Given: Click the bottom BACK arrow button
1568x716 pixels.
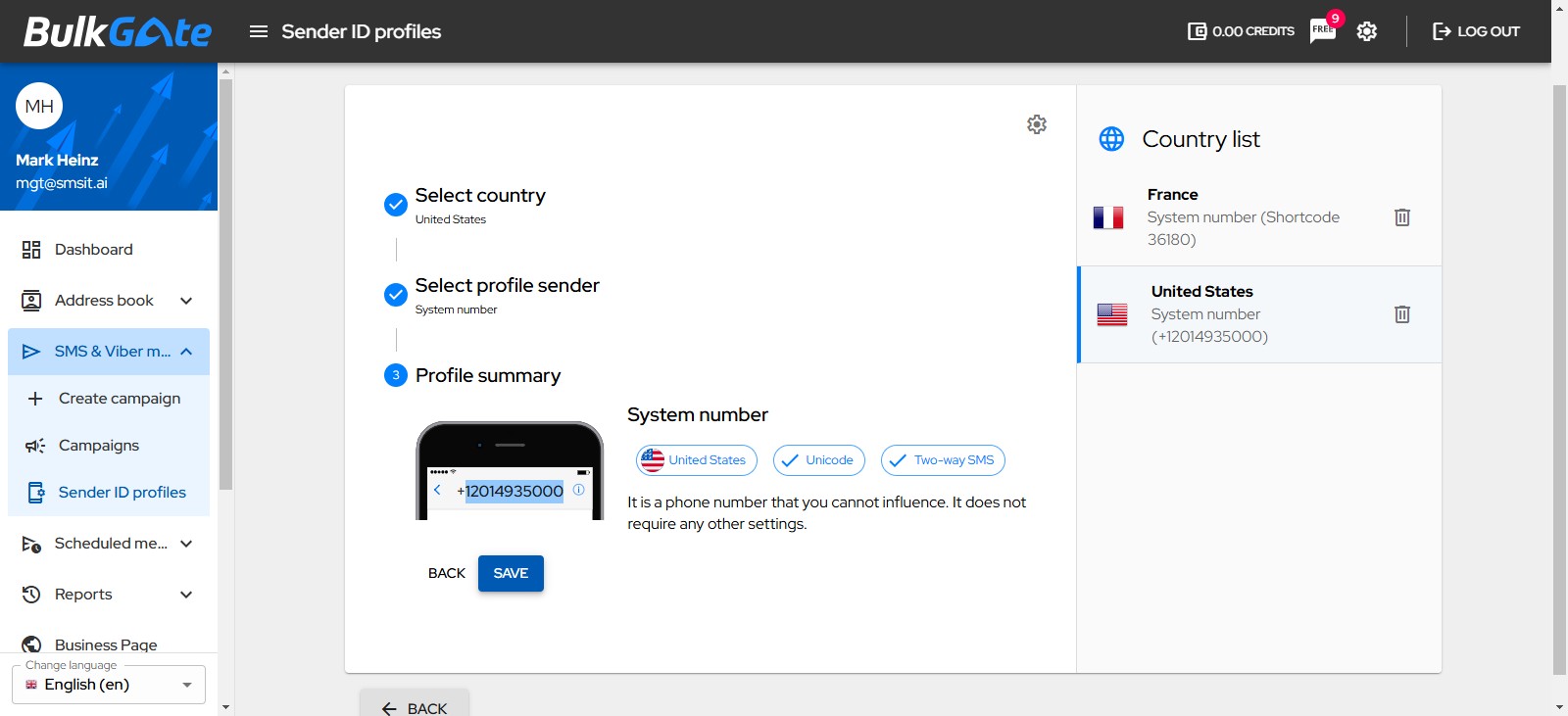Looking at the screenshot, I should pos(415,703).
